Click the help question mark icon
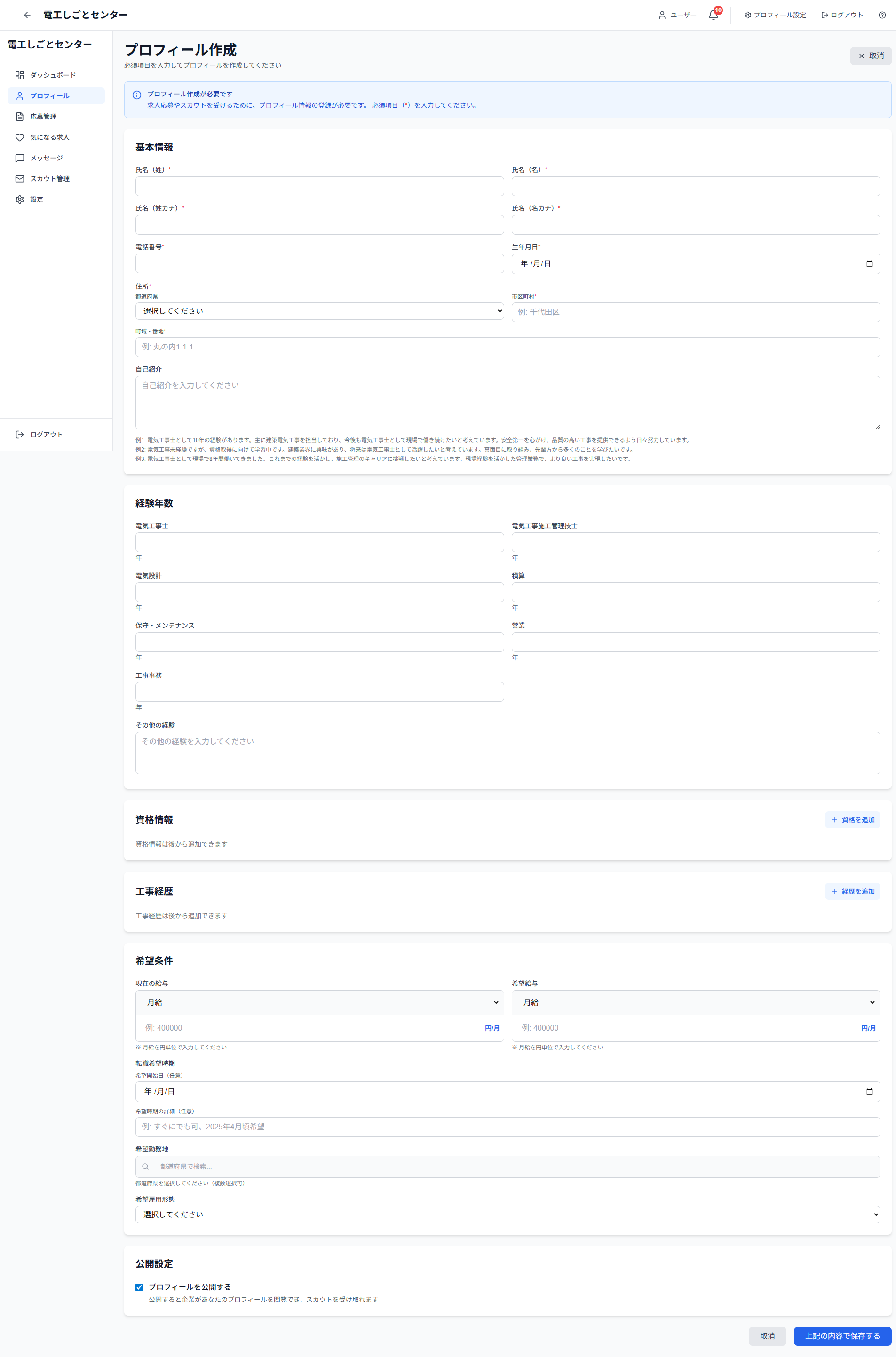This screenshot has height=1357, width=896. click(882, 16)
